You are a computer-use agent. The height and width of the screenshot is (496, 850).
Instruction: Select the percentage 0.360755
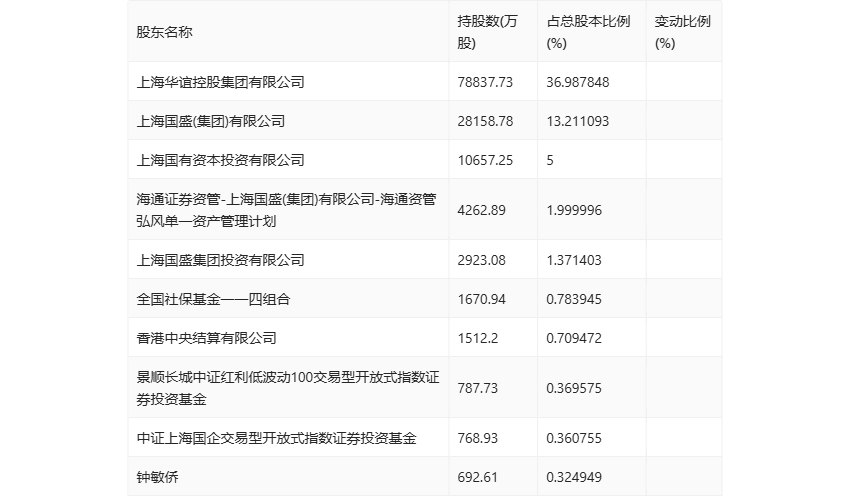point(574,437)
